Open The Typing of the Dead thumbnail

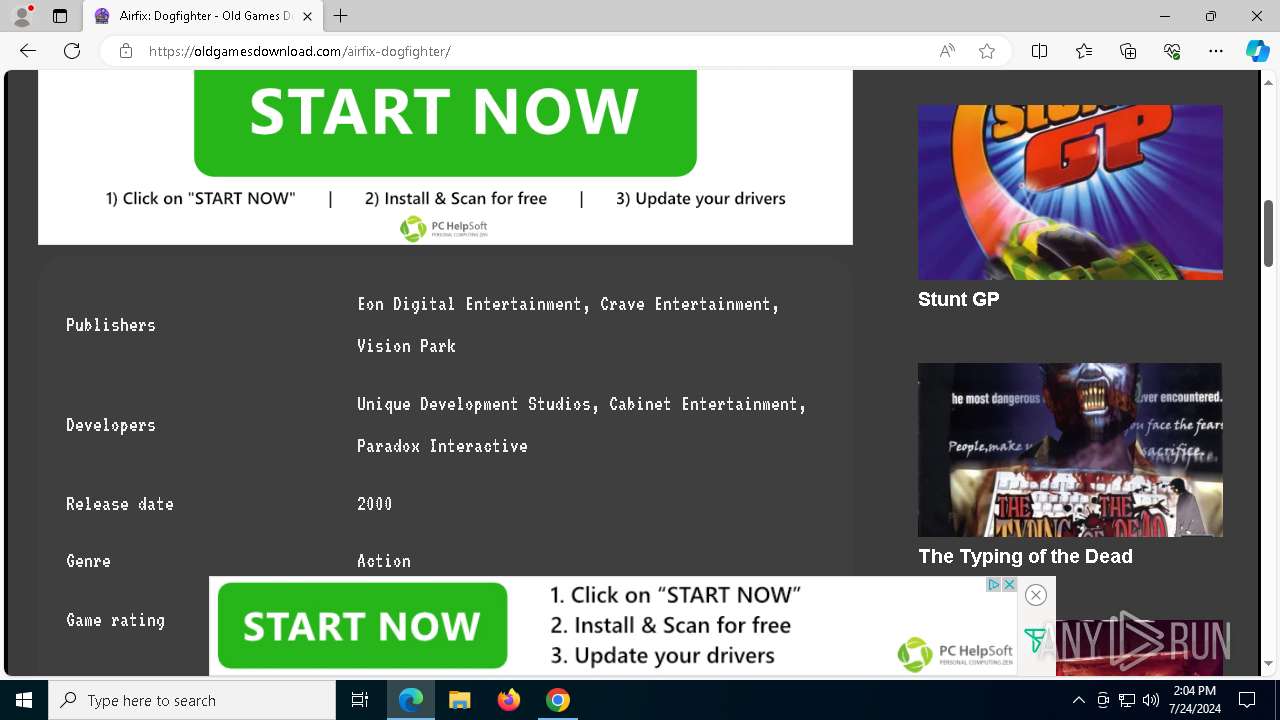point(1070,450)
